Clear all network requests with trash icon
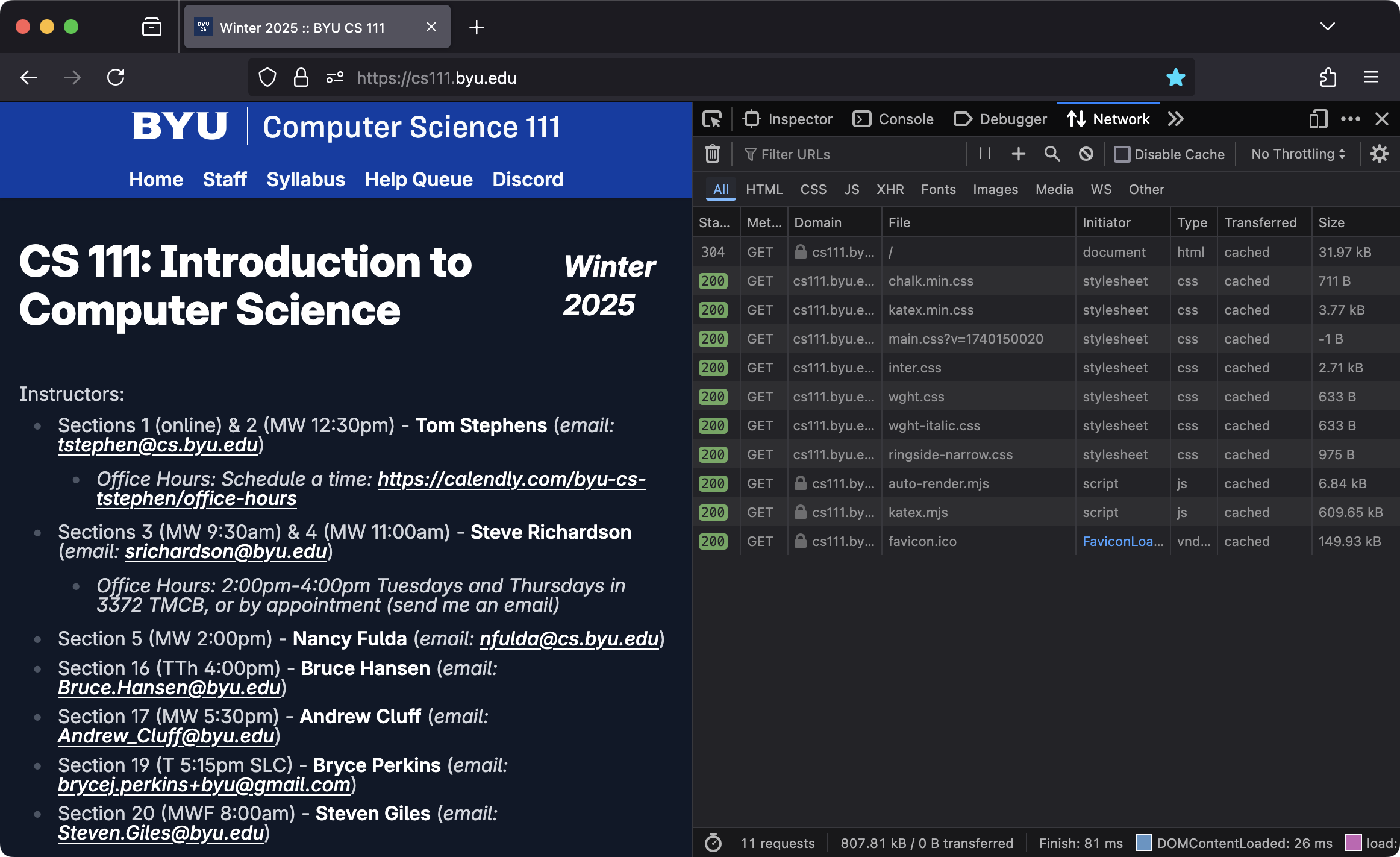1400x857 pixels. pyautogui.click(x=712, y=154)
